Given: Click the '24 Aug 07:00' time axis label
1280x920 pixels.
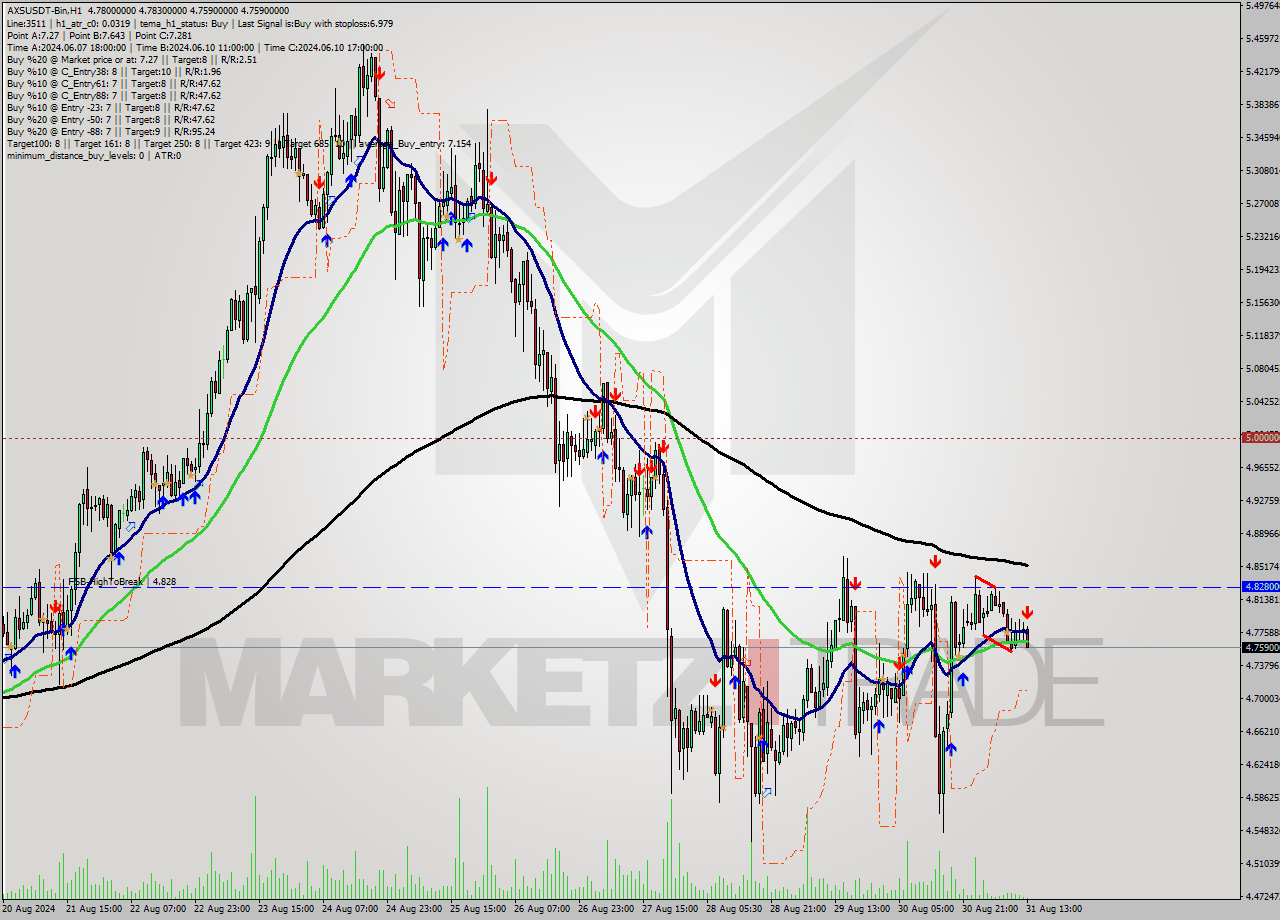Looking at the screenshot, I should click(x=351, y=908).
